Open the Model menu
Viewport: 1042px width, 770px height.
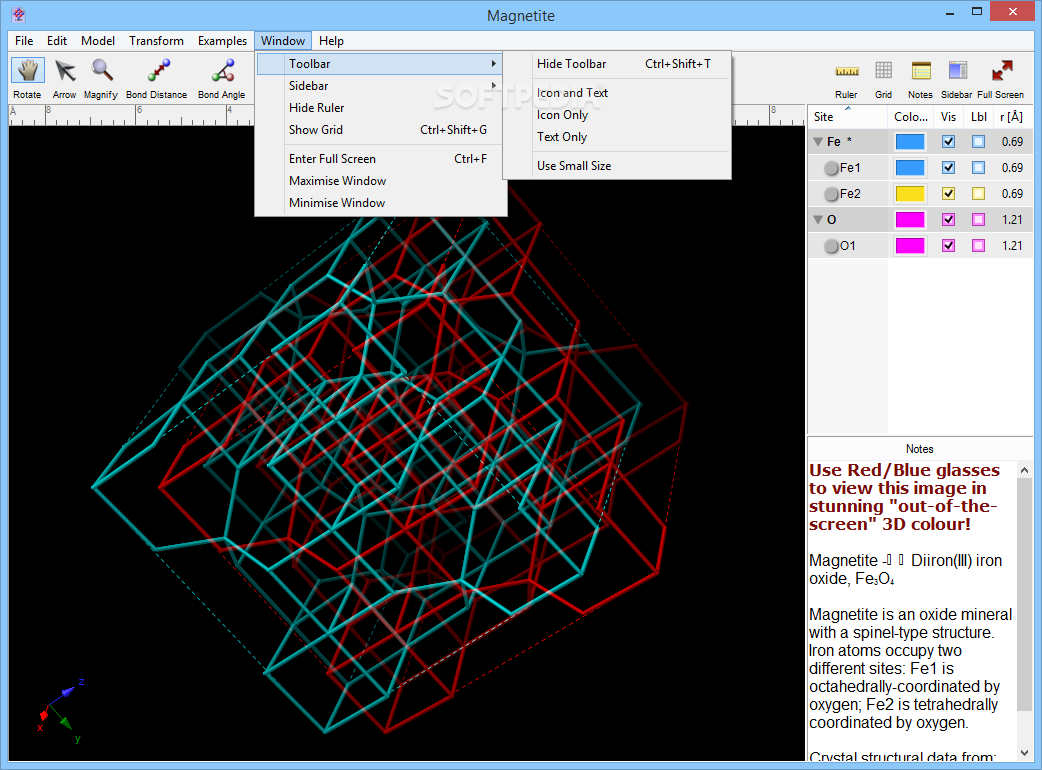tap(98, 41)
